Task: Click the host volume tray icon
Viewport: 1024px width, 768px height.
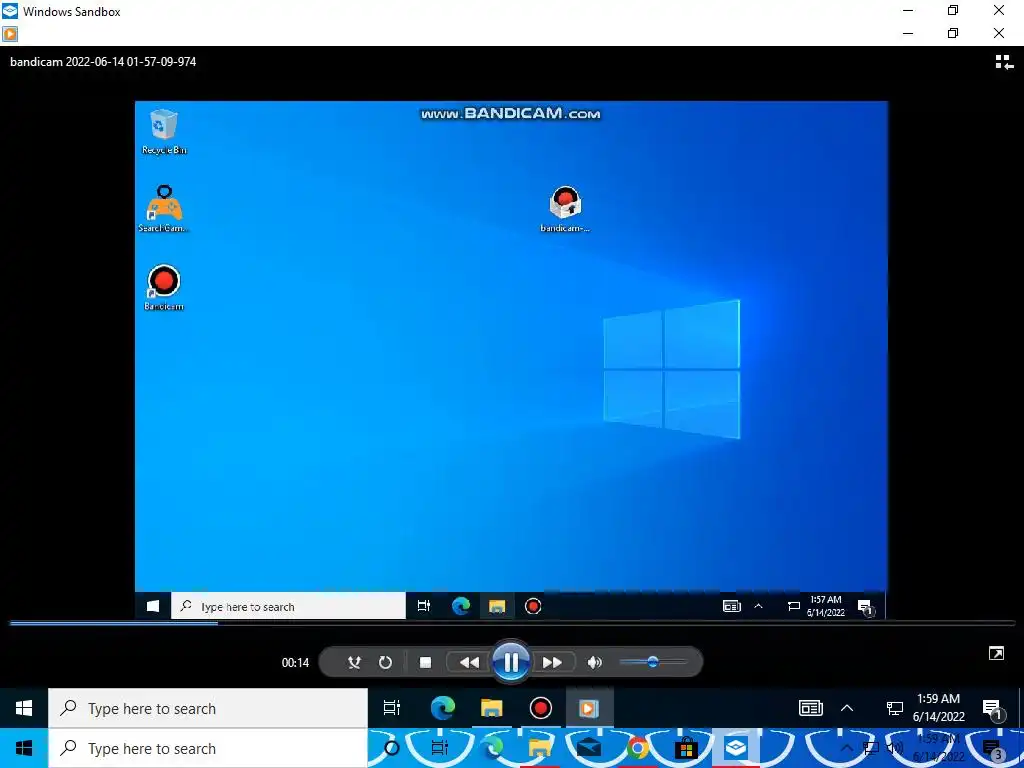Action: point(895,748)
